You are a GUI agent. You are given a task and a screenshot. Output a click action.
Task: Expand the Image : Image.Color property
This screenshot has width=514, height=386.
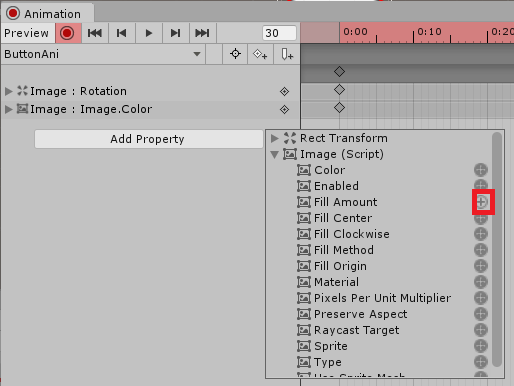(9, 109)
